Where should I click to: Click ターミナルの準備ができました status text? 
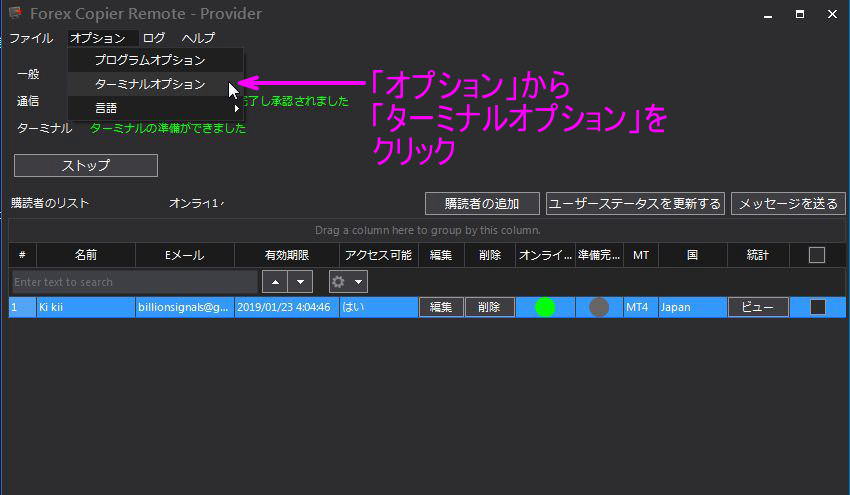tap(168, 128)
